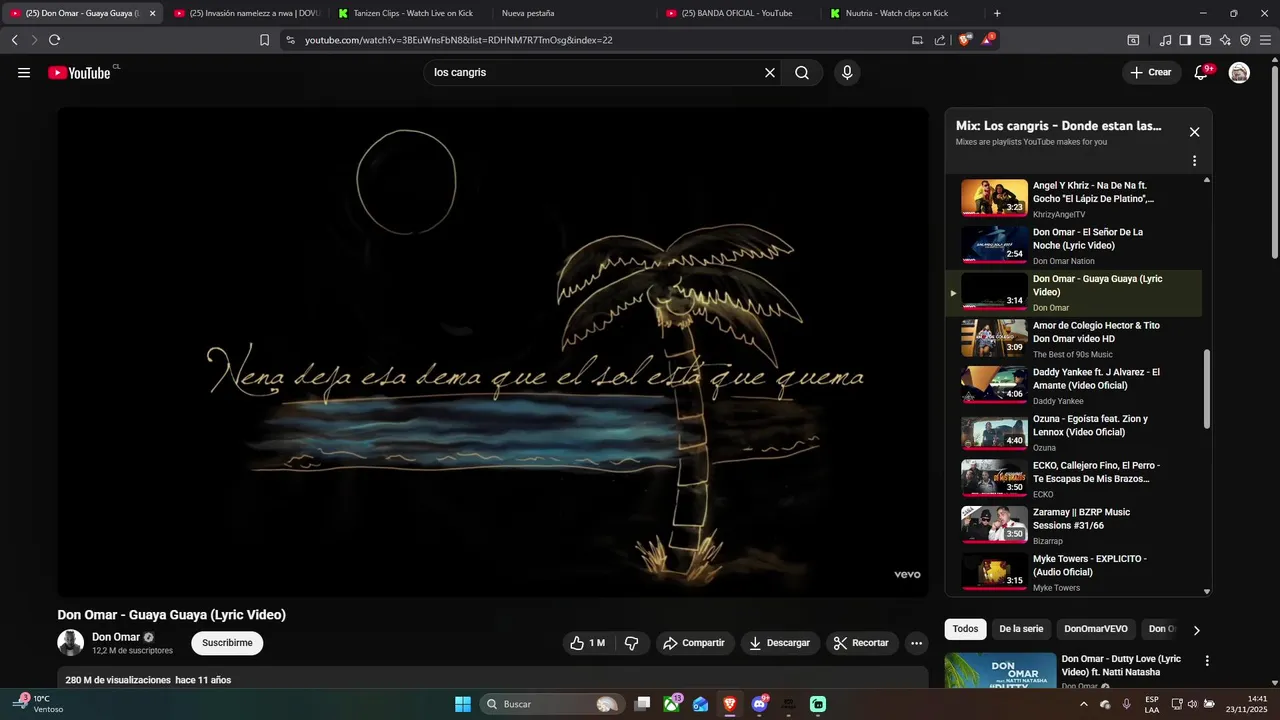
Task: Like the video with 1 M likes
Action: pos(588,643)
